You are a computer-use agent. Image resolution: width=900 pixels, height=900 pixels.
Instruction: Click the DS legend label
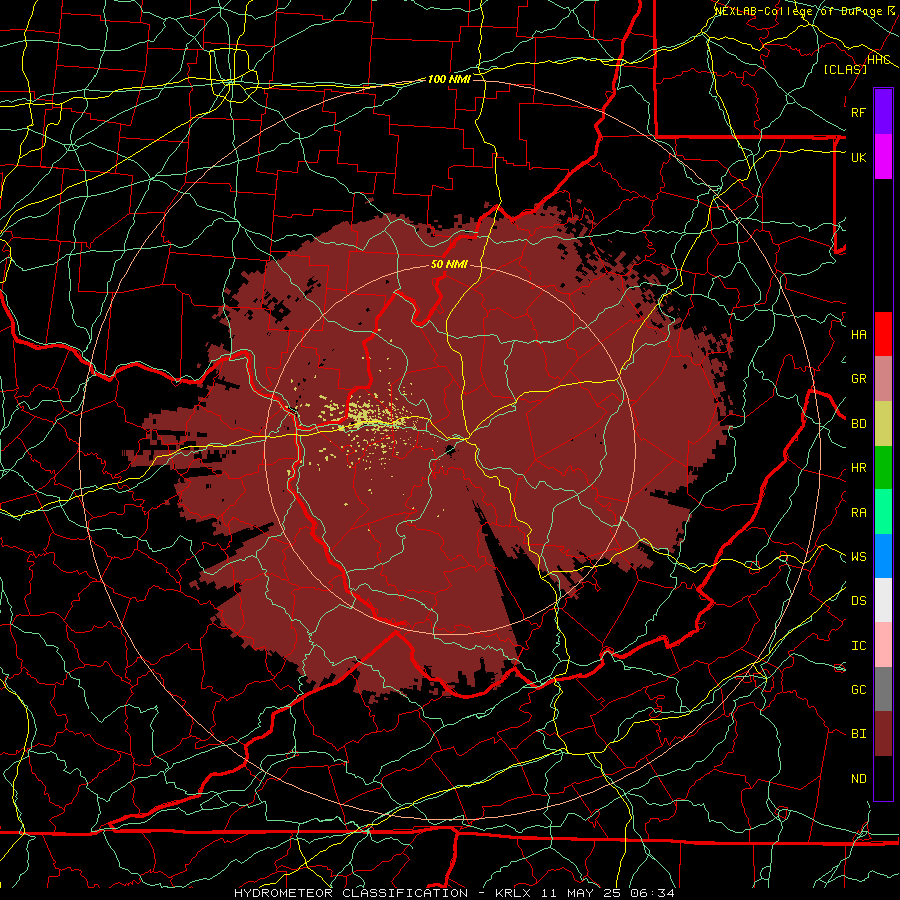859,601
